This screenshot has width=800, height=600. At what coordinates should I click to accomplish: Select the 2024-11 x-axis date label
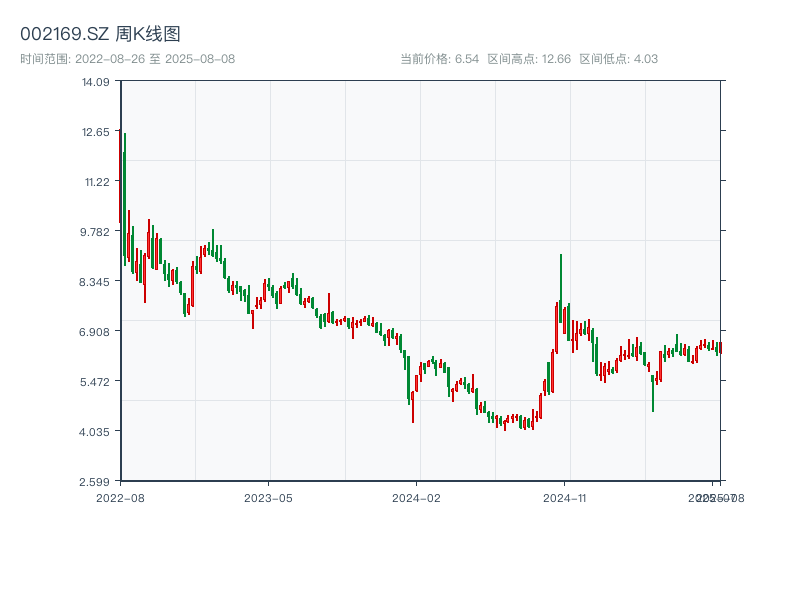[x=565, y=497]
